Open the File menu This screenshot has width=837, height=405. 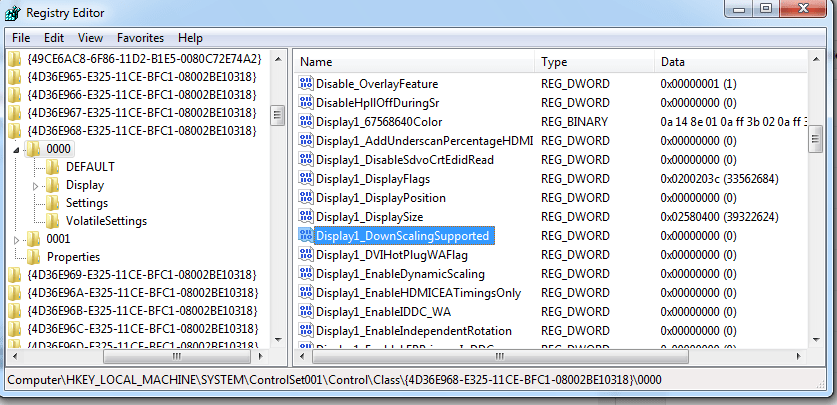click(21, 38)
